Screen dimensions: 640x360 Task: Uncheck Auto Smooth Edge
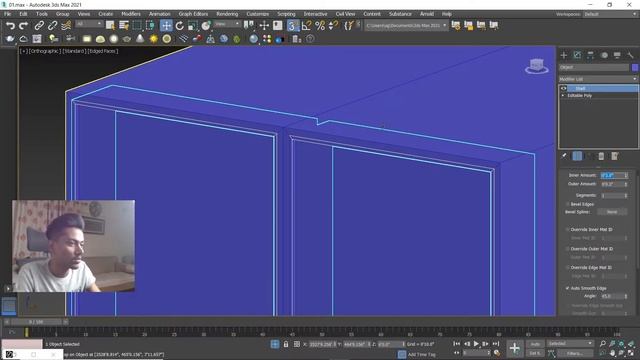[x=567, y=288]
